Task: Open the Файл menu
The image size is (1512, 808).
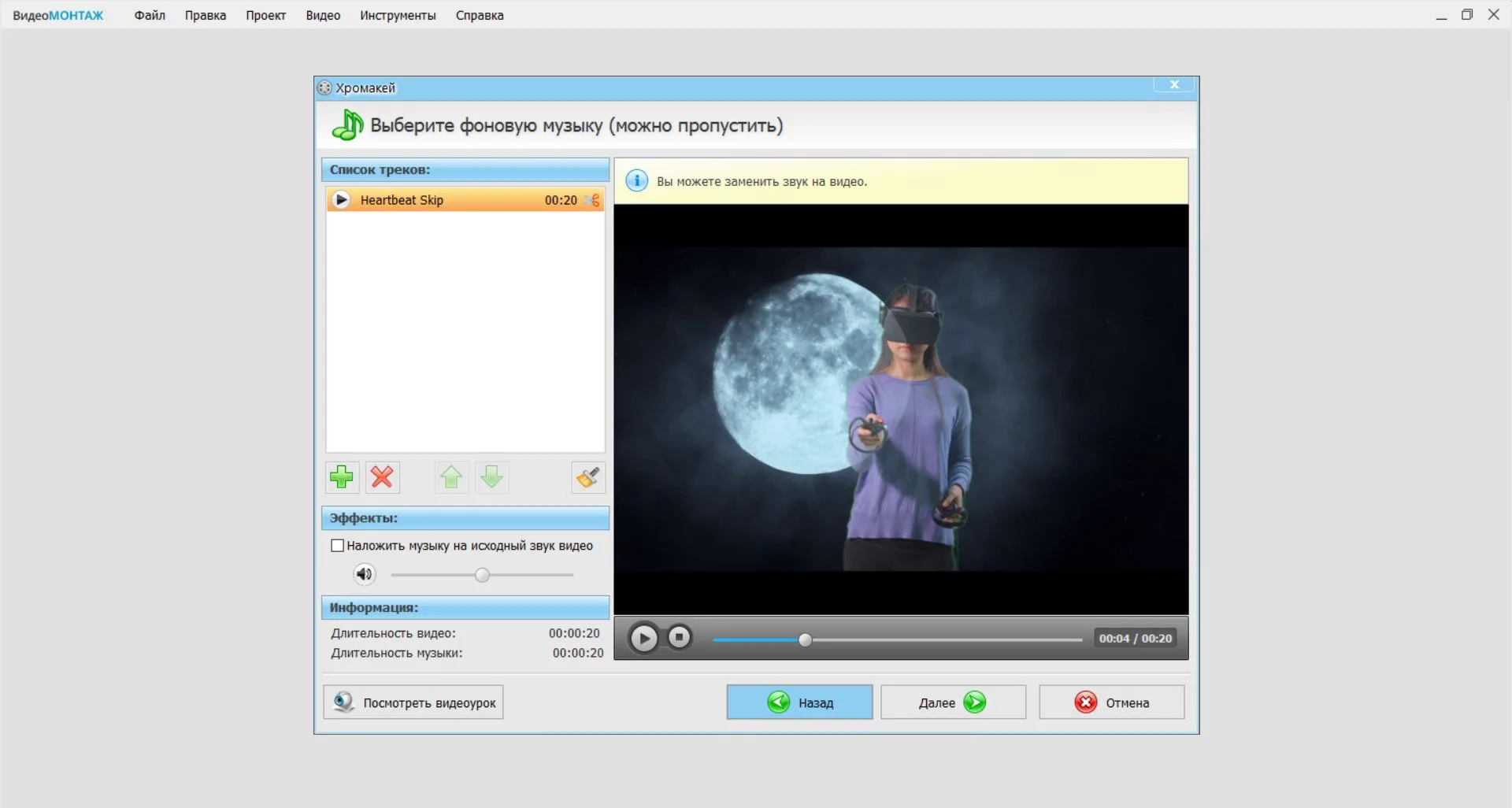Action: (x=150, y=16)
